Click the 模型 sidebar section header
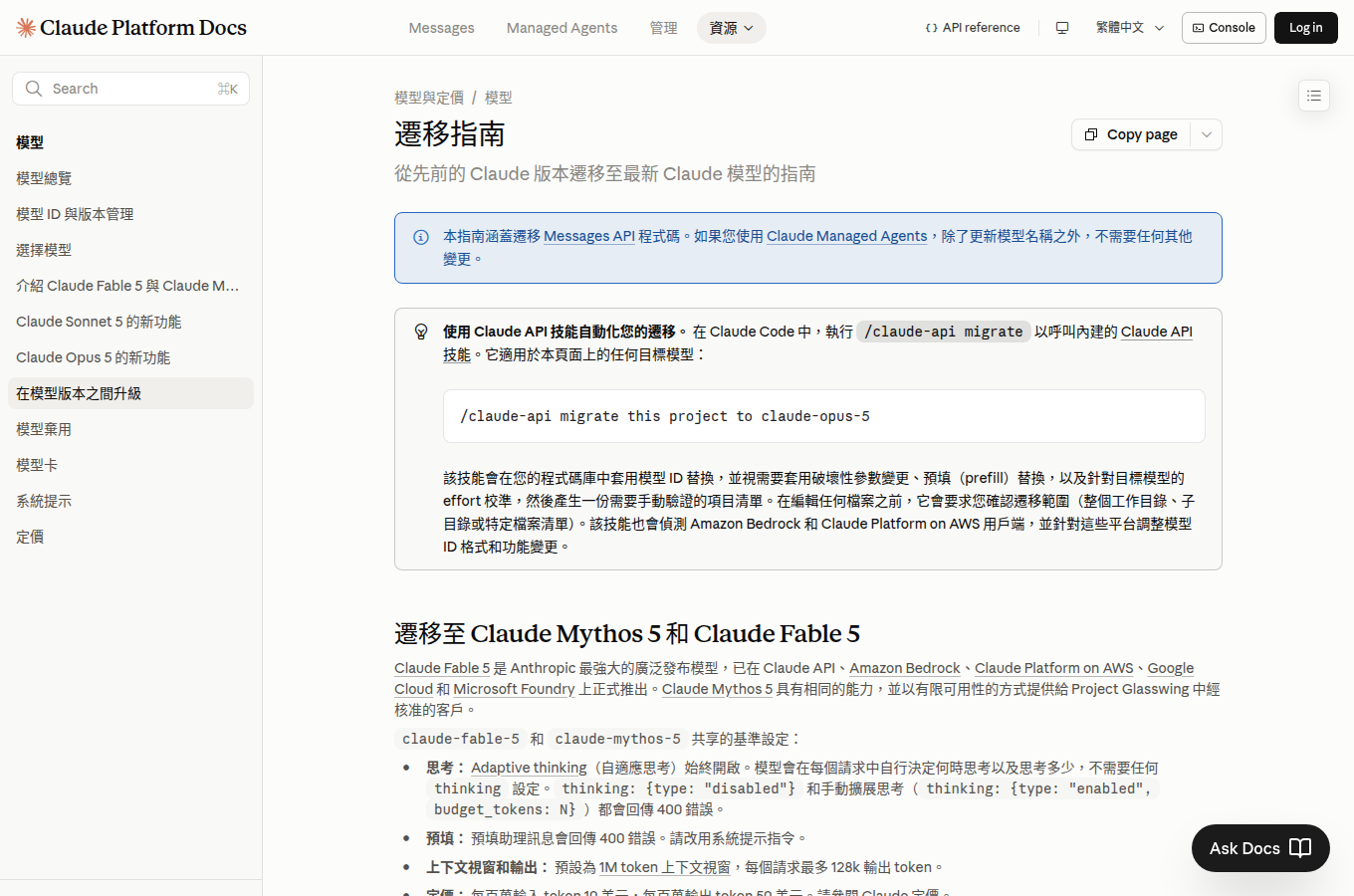Image resolution: width=1354 pixels, height=896 pixels. click(x=30, y=142)
